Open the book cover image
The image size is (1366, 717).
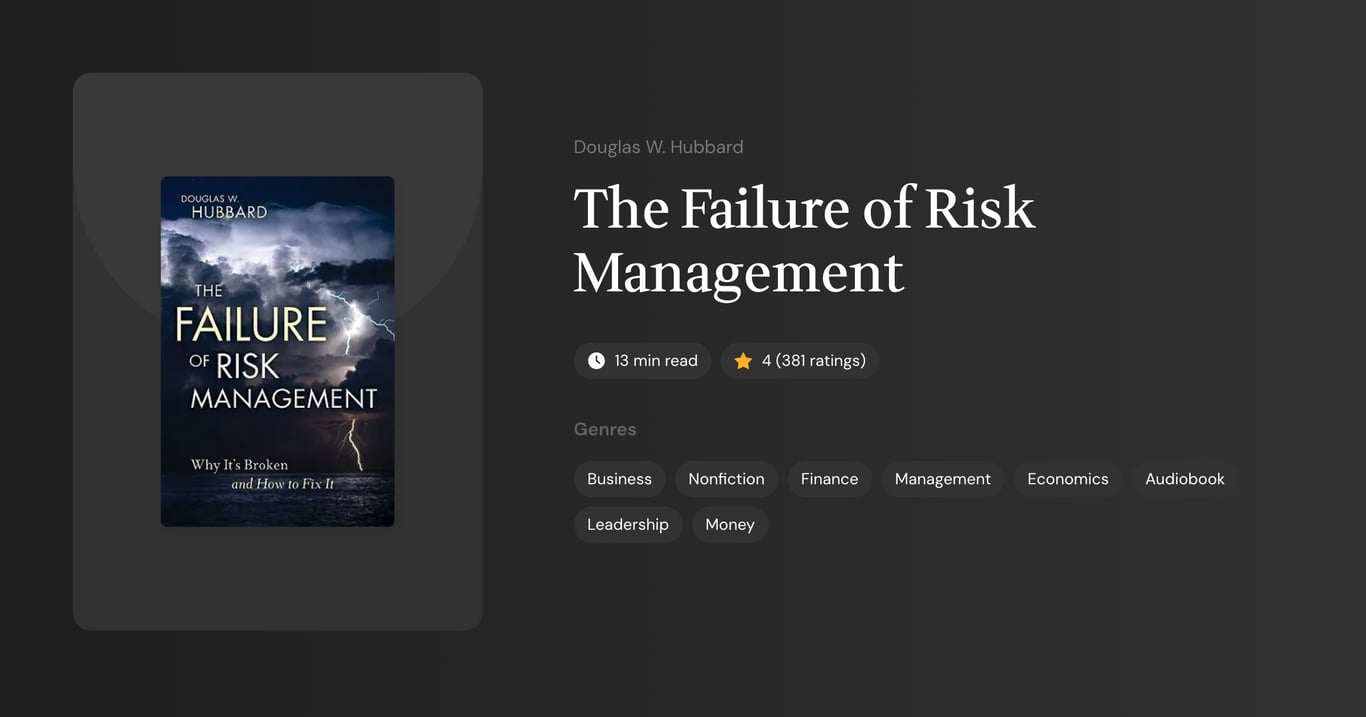tap(277, 351)
